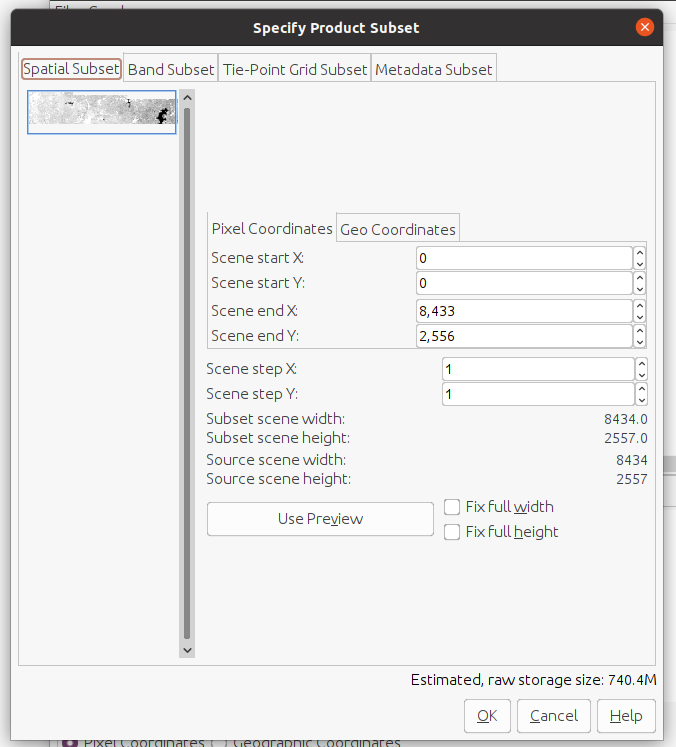The image size is (676, 747).
Task: Increase Scene end X using up arrow
Action: click(640, 305)
